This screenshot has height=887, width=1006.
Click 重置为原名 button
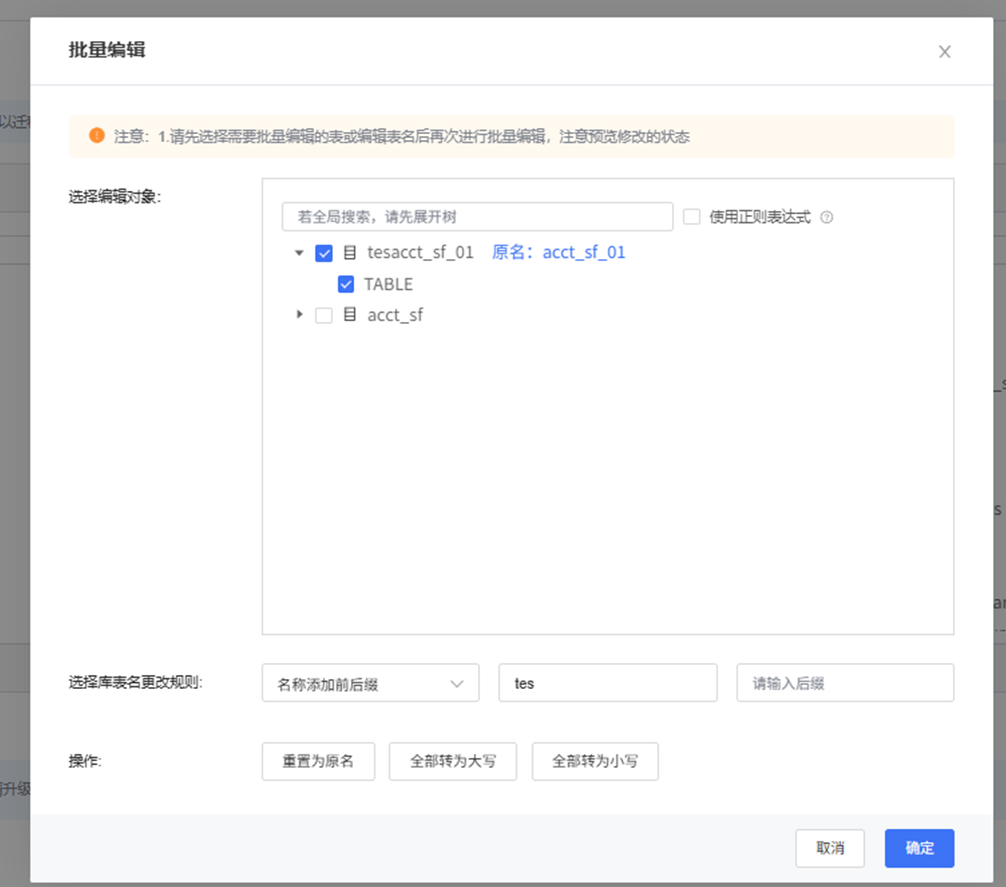(x=318, y=761)
